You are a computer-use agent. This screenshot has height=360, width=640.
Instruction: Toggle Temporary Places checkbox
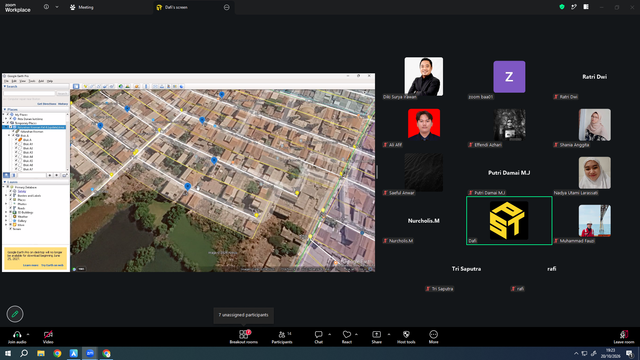7,123
